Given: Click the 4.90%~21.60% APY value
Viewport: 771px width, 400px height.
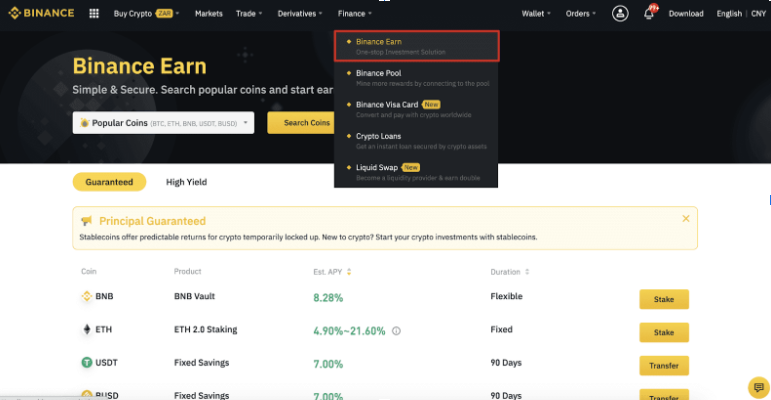Looking at the screenshot, I should click(349, 331).
